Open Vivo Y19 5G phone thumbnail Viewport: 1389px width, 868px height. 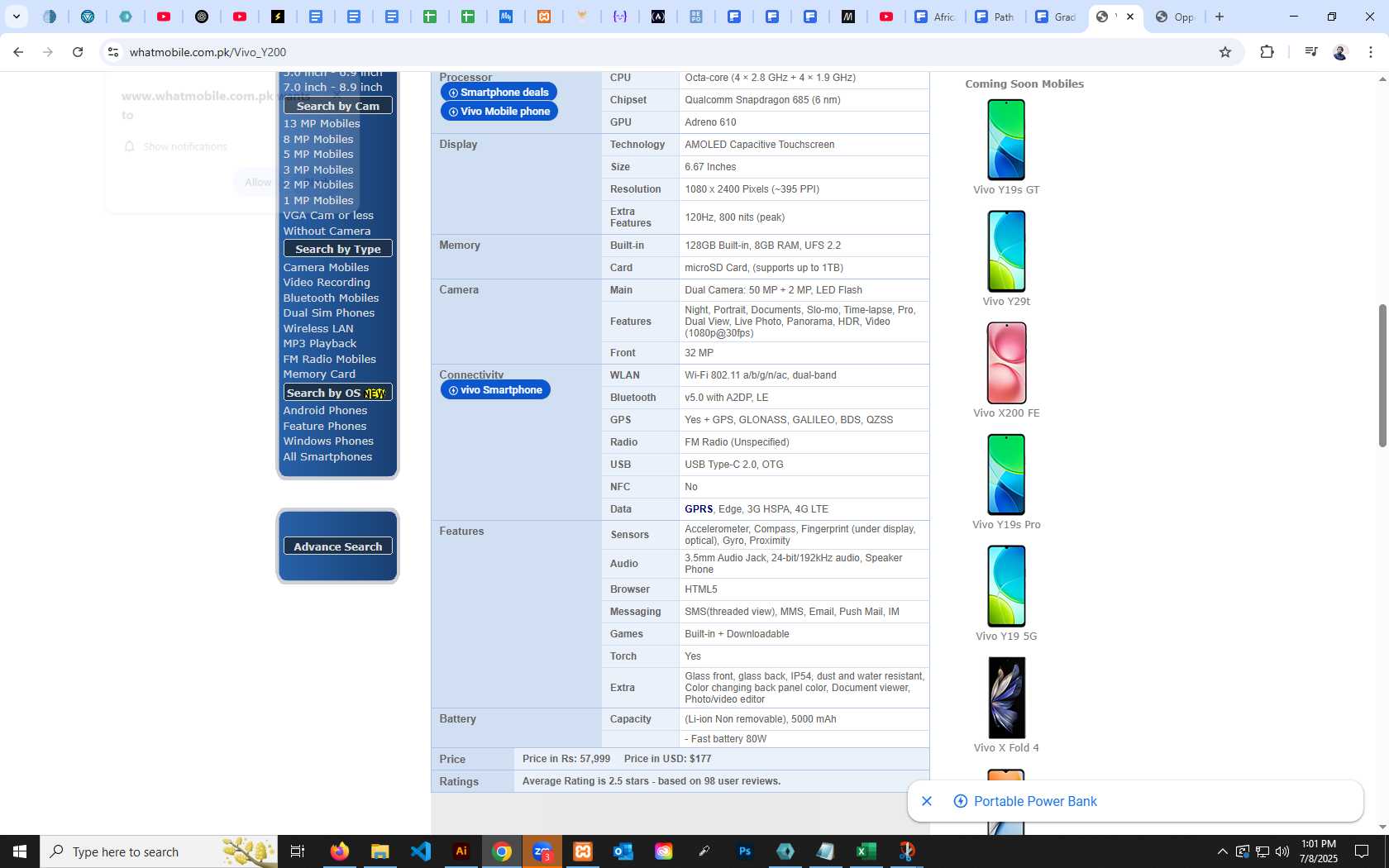[1006, 586]
